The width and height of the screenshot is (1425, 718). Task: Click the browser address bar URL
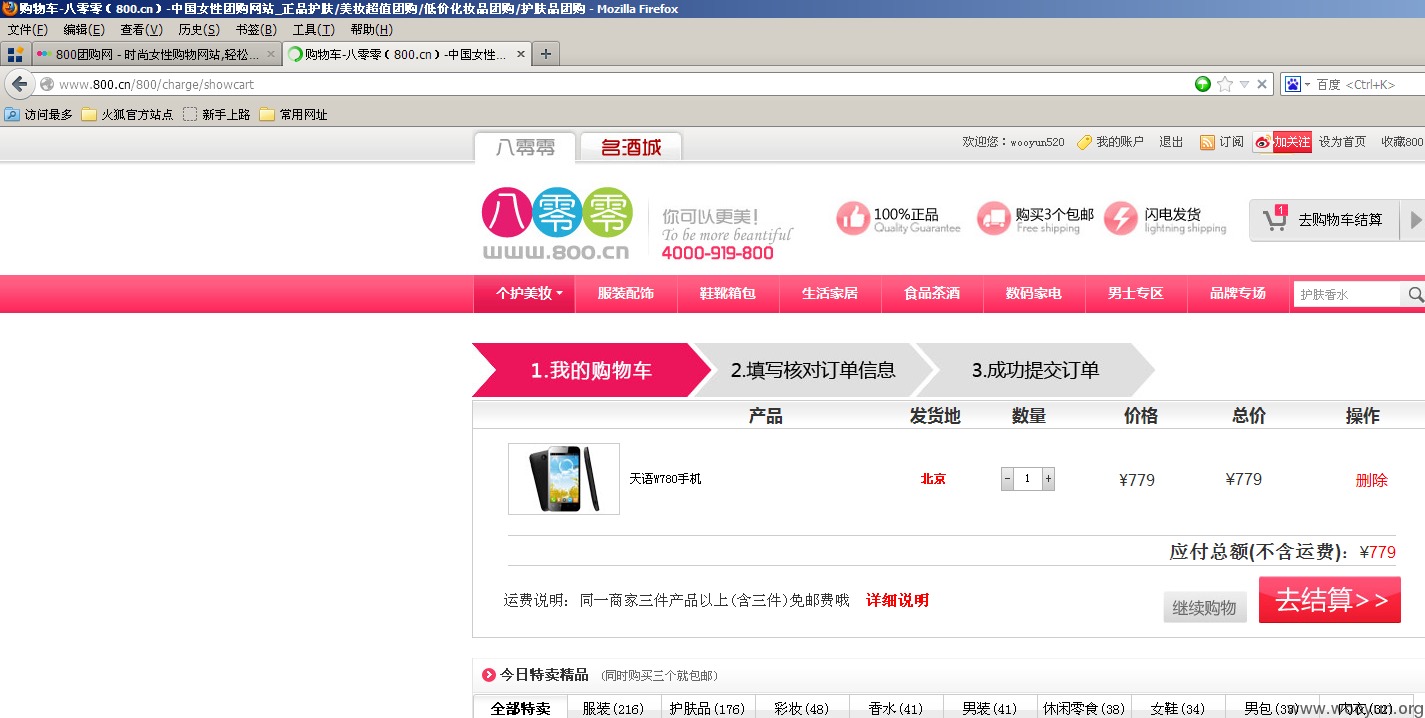coord(156,84)
